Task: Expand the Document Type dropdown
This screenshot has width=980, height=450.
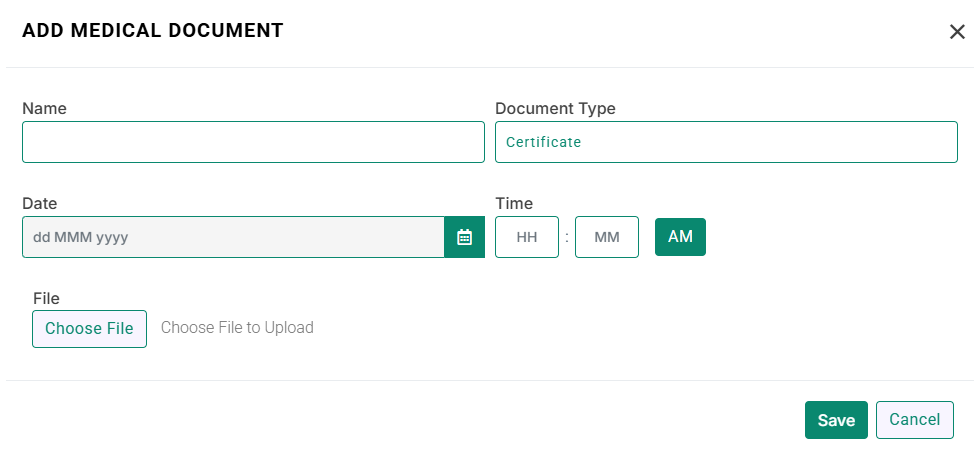Action: click(726, 142)
